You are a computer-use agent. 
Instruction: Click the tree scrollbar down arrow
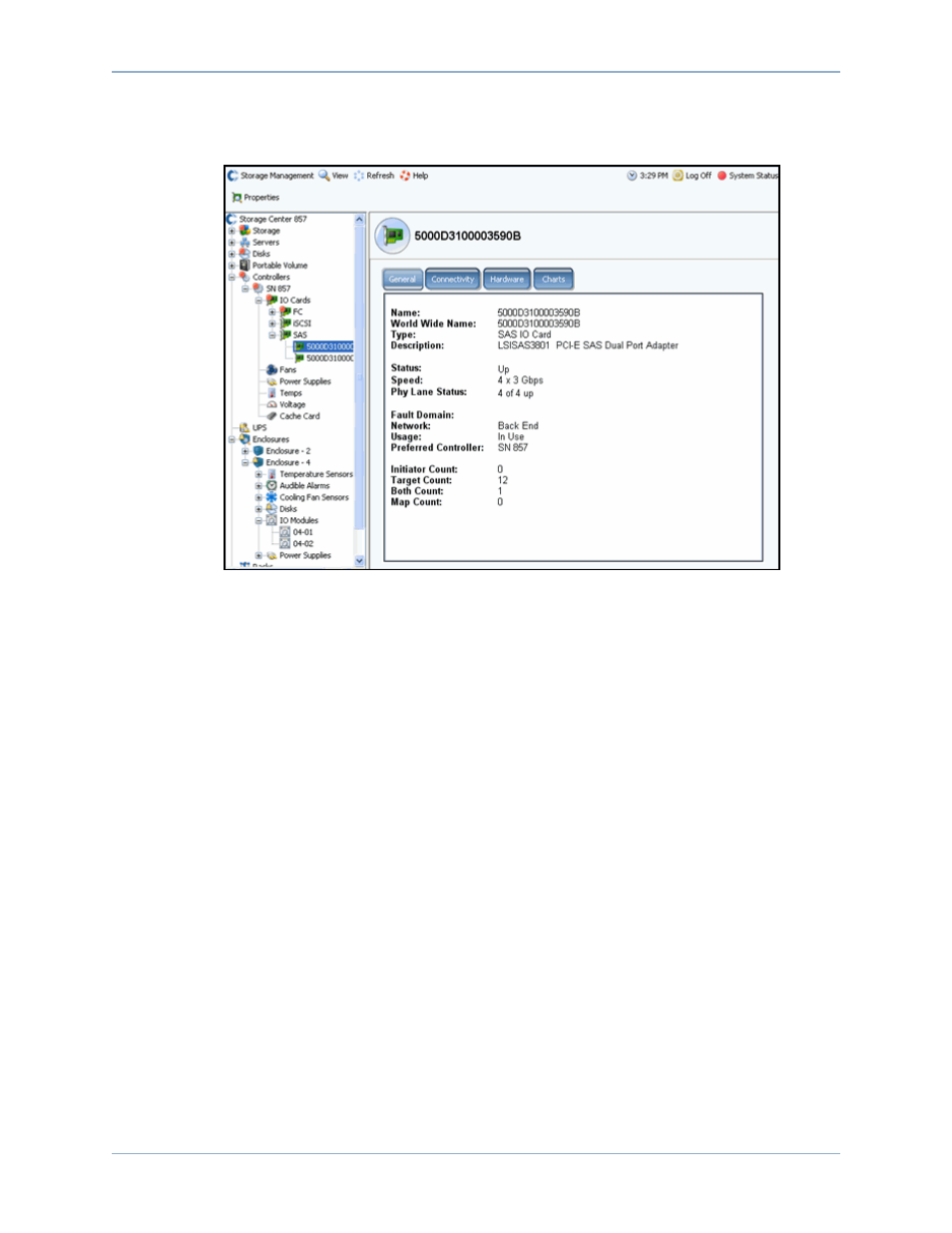360,561
